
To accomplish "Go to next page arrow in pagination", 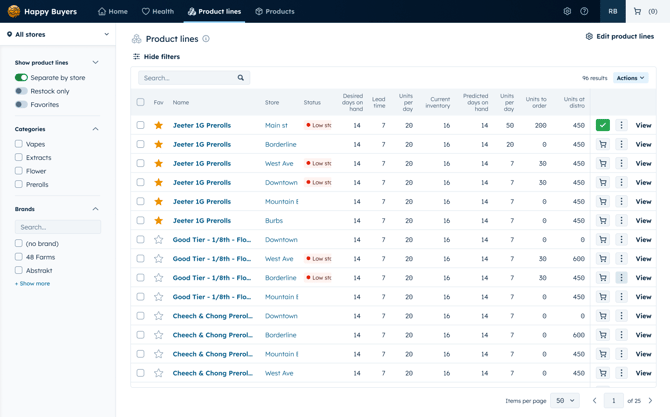I will [650, 400].
